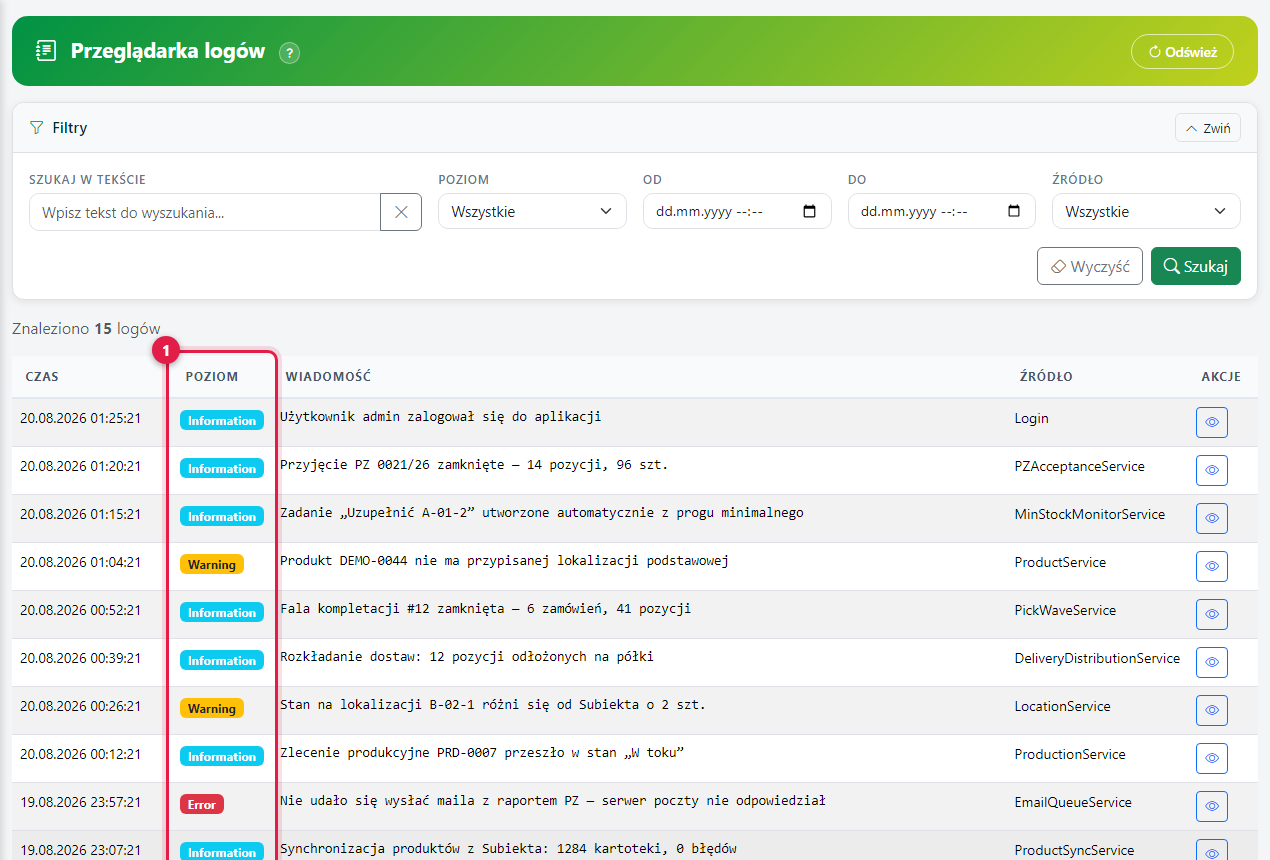
Task: View details of ProductService log
Action: coord(1212,566)
